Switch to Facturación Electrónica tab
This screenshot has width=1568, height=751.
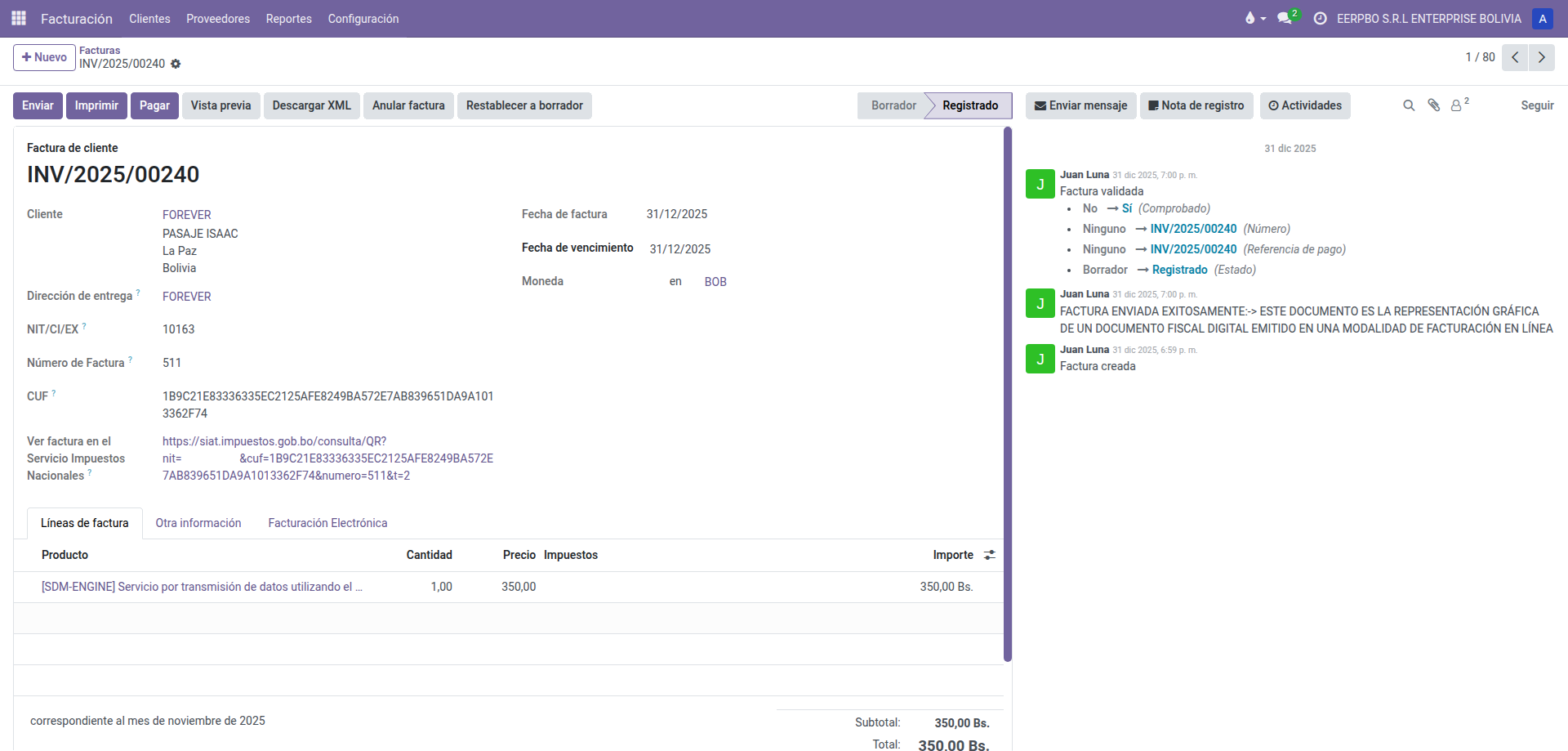[x=327, y=523]
